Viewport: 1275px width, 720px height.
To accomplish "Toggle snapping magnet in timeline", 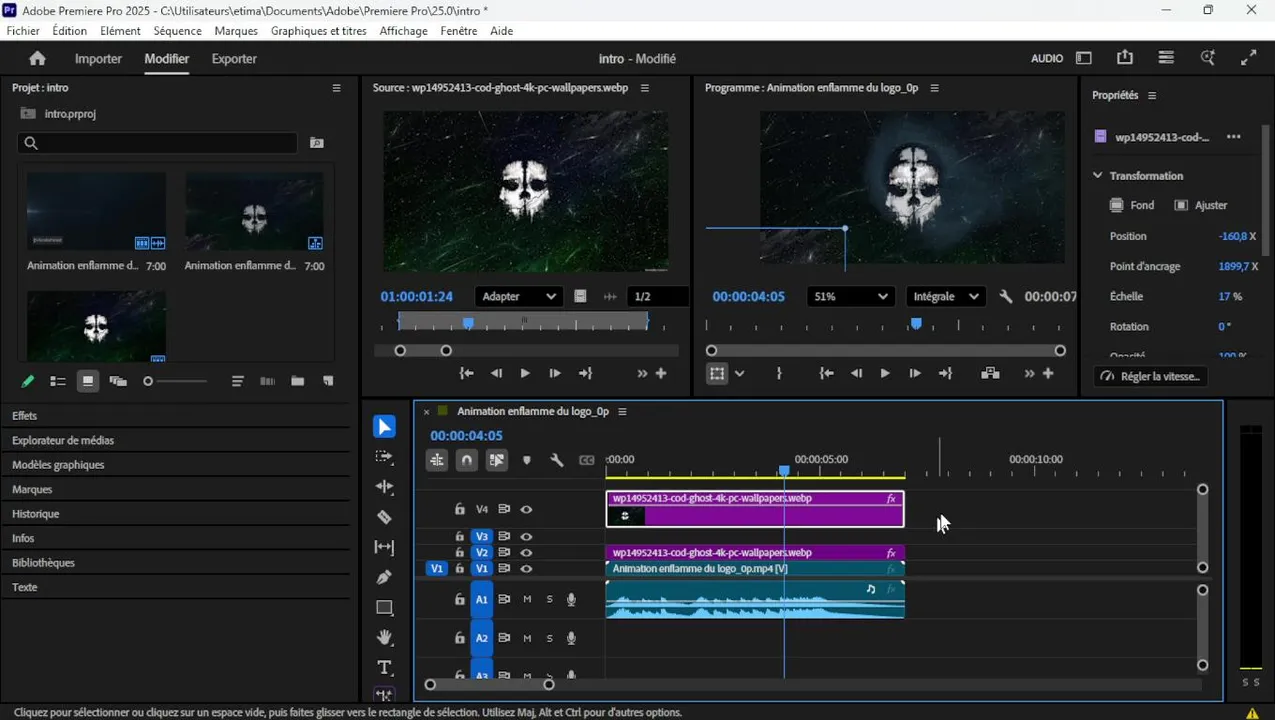I will click(467, 460).
